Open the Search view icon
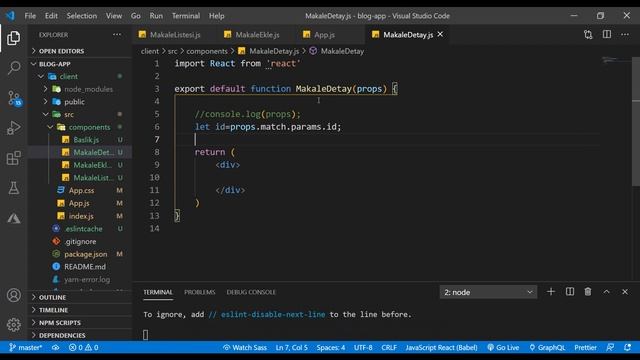This screenshot has width=640, height=360. [13, 67]
